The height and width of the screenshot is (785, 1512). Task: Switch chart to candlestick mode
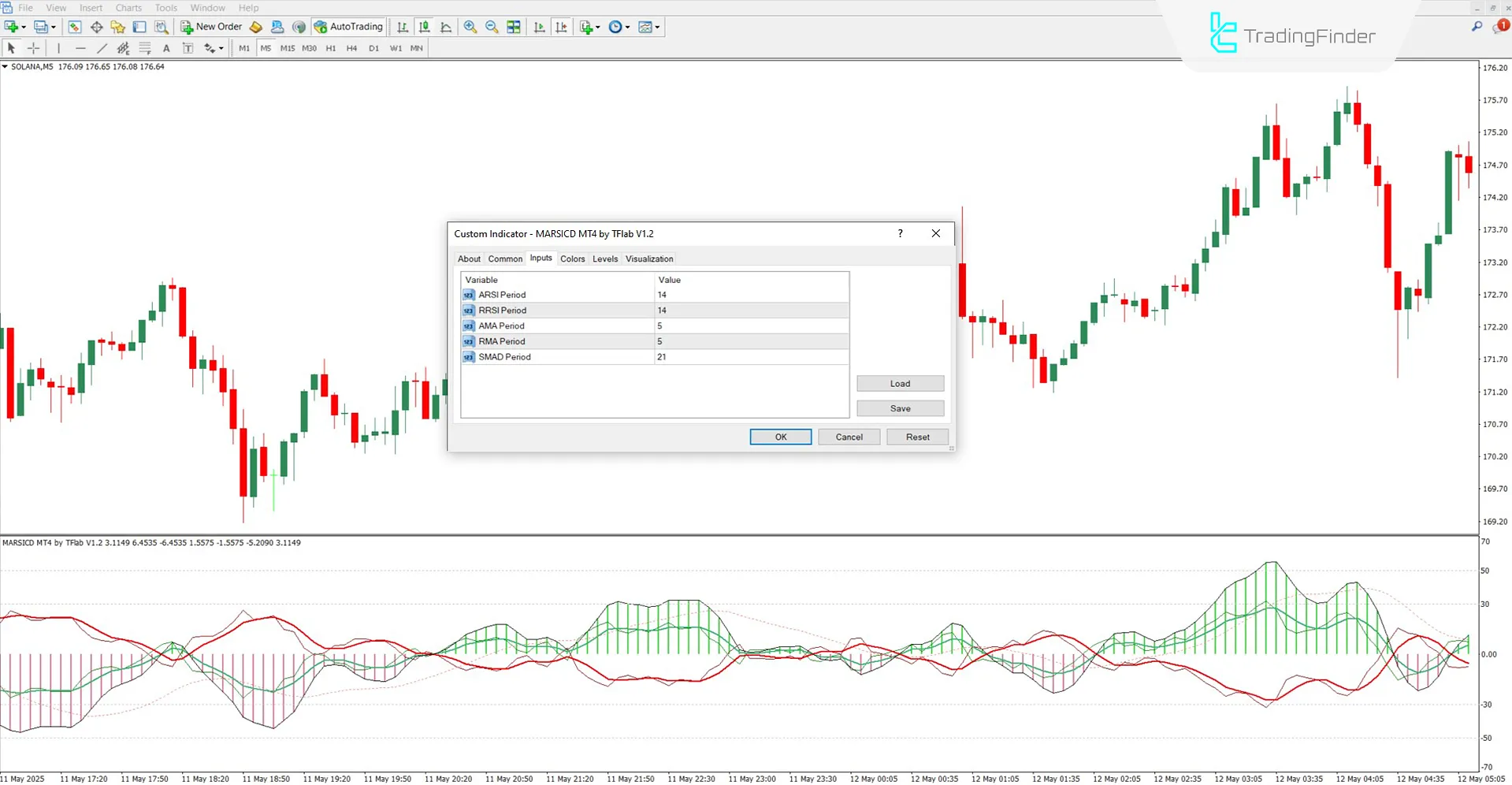[x=423, y=26]
